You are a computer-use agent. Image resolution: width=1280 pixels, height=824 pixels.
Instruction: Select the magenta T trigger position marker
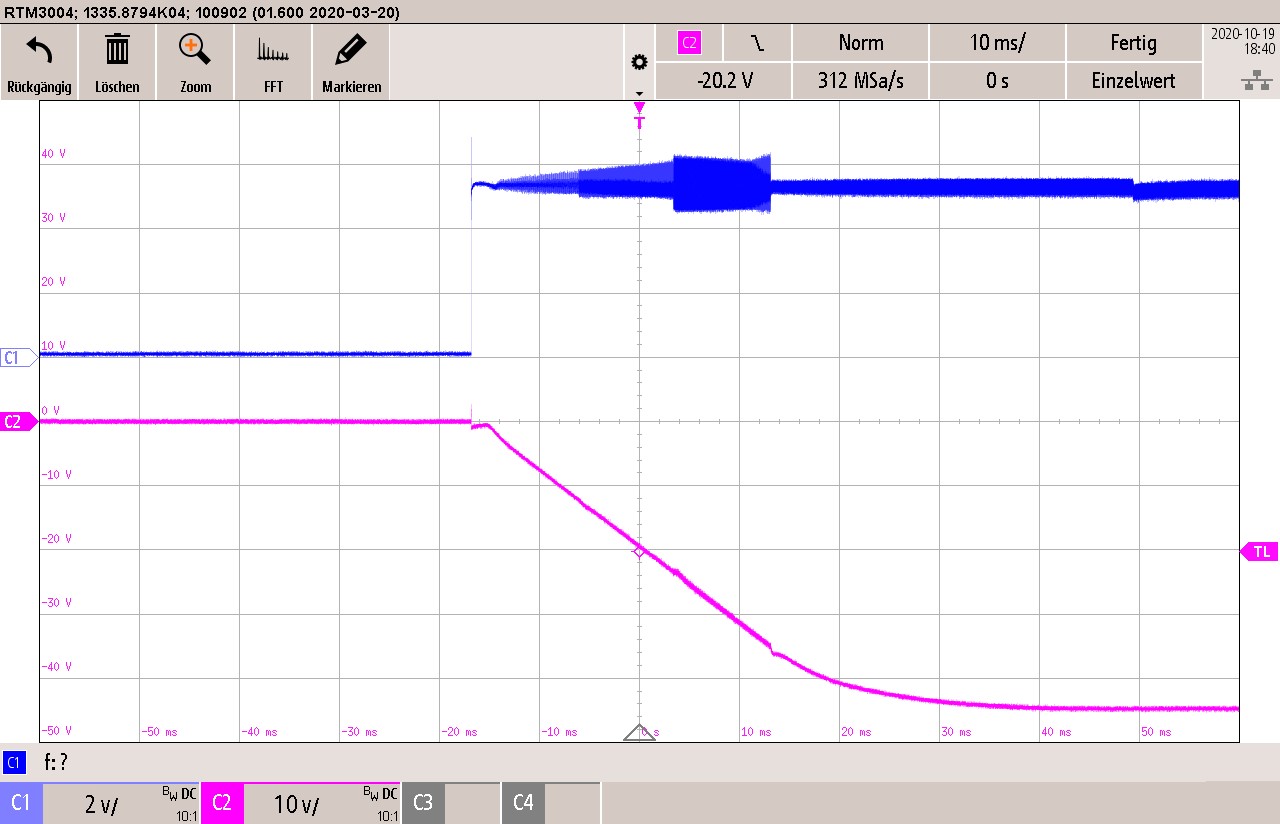tap(639, 115)
